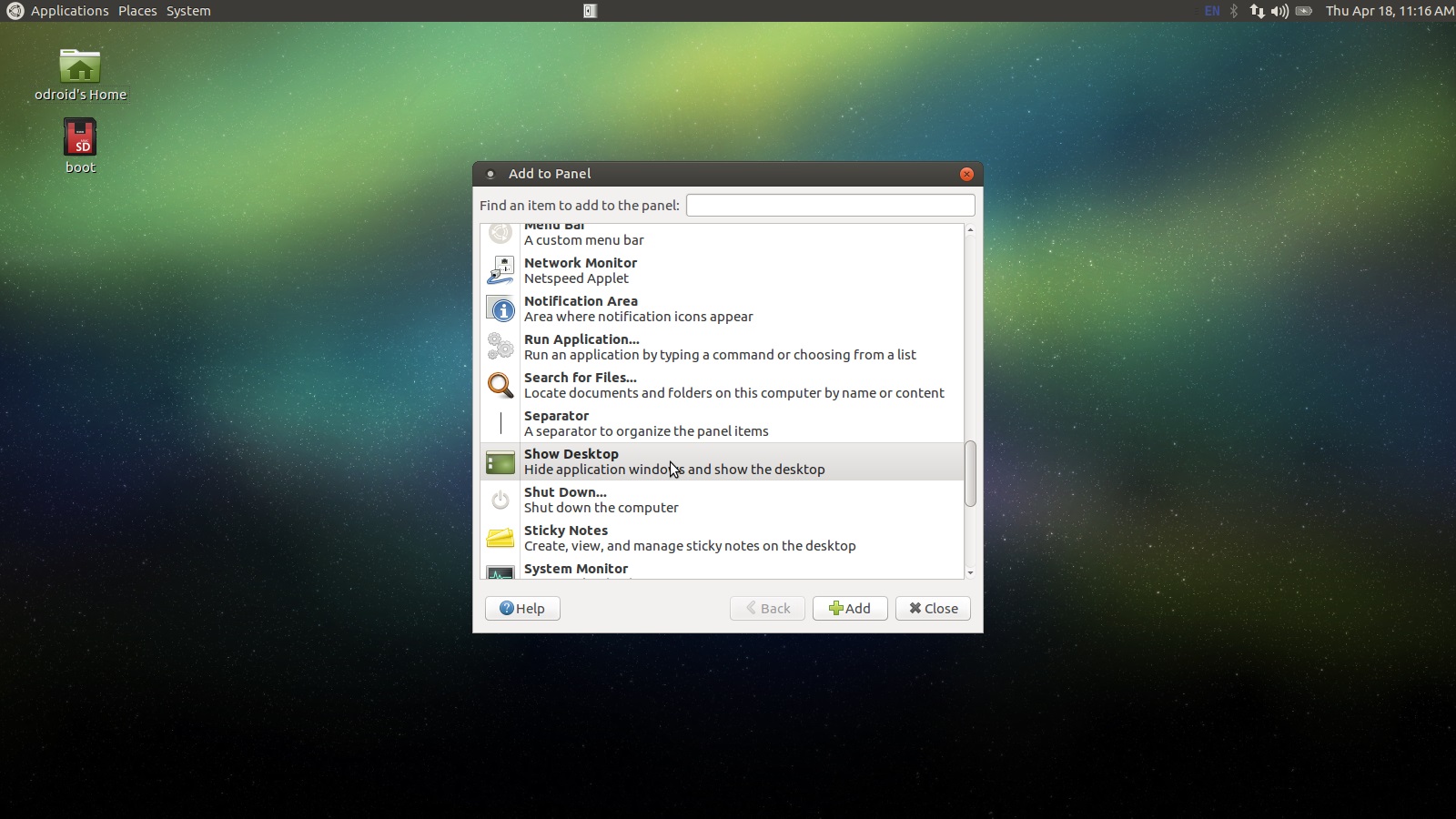The image size is (1456, 819).
Task: Click the down arrow of the list scrollbar
Action: [970, 573]
